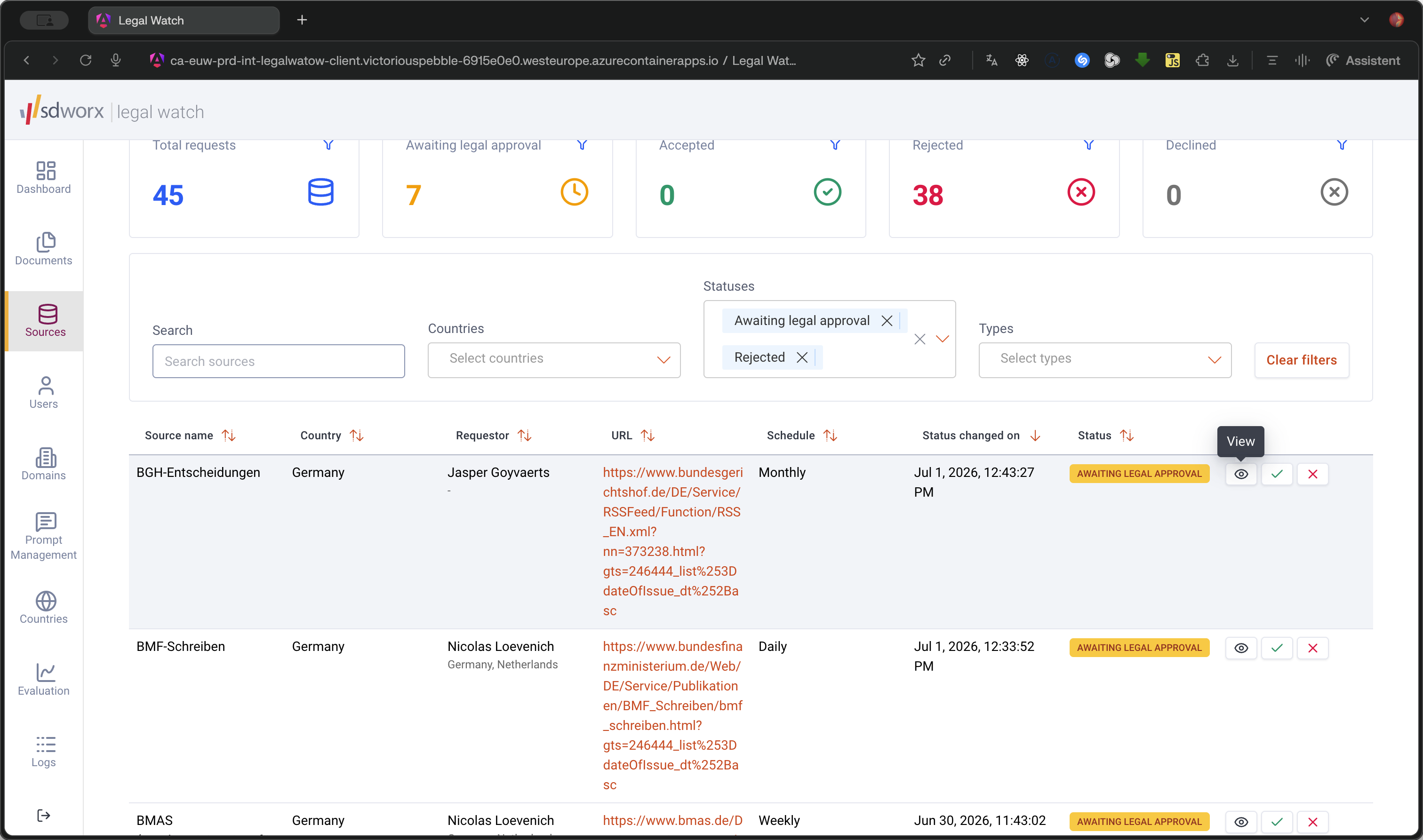
Task: View the BGH-Entscheidungen source
Action: tap(1241, 475)
